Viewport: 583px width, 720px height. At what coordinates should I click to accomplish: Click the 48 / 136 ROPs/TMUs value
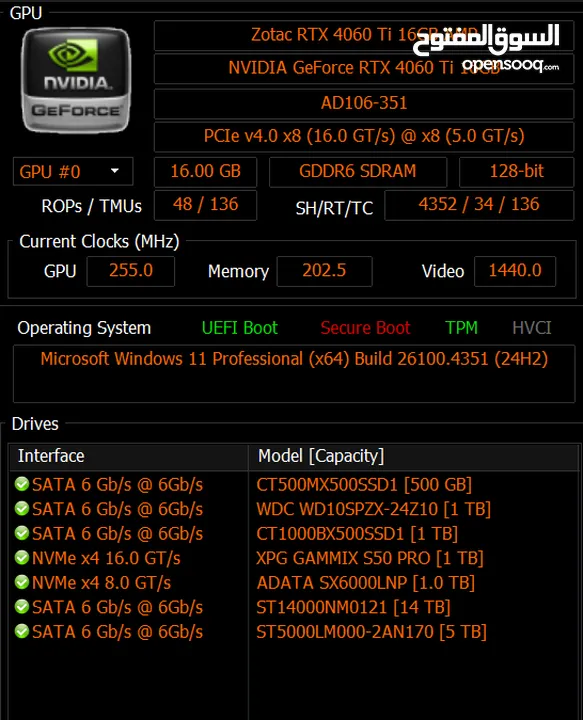click(x=205, y=205)
